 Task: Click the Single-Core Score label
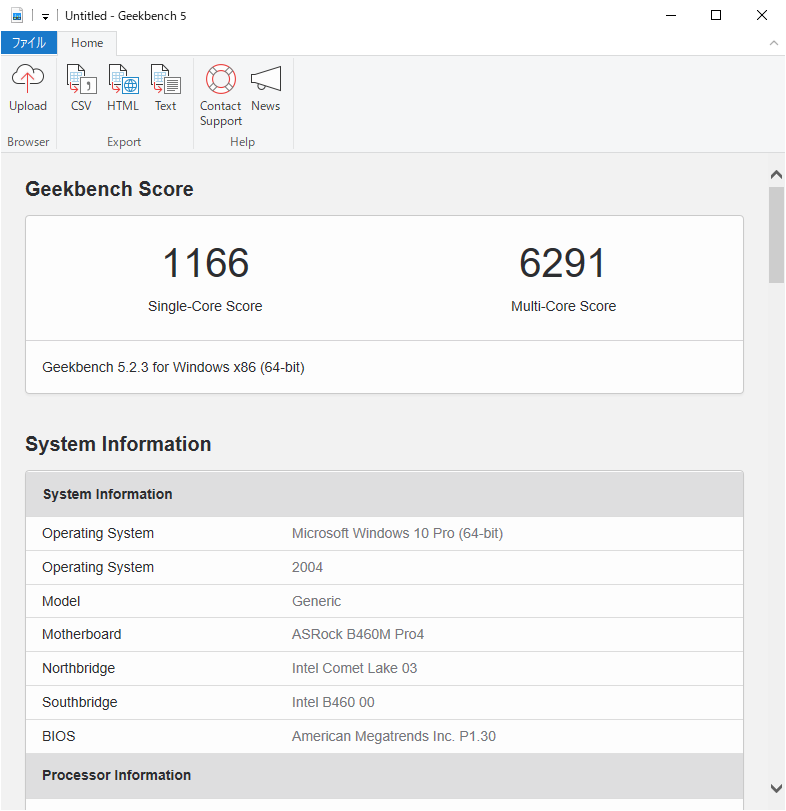(x=205, y=306)
